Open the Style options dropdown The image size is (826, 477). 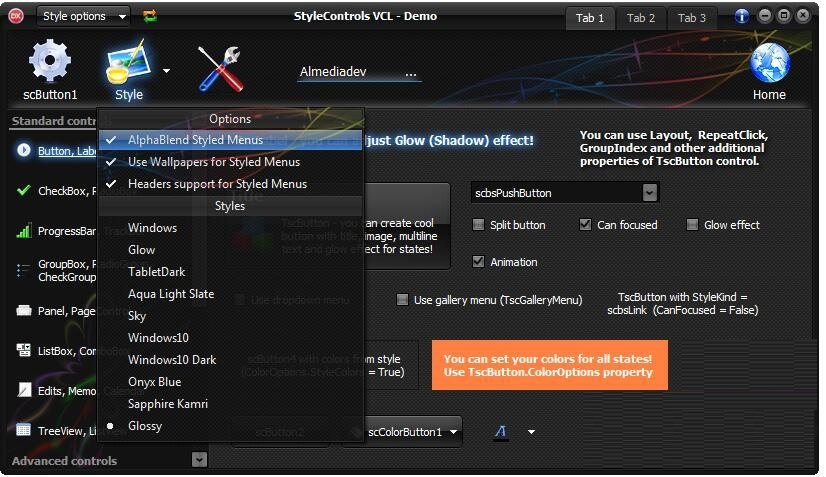(x=83, y=16)
